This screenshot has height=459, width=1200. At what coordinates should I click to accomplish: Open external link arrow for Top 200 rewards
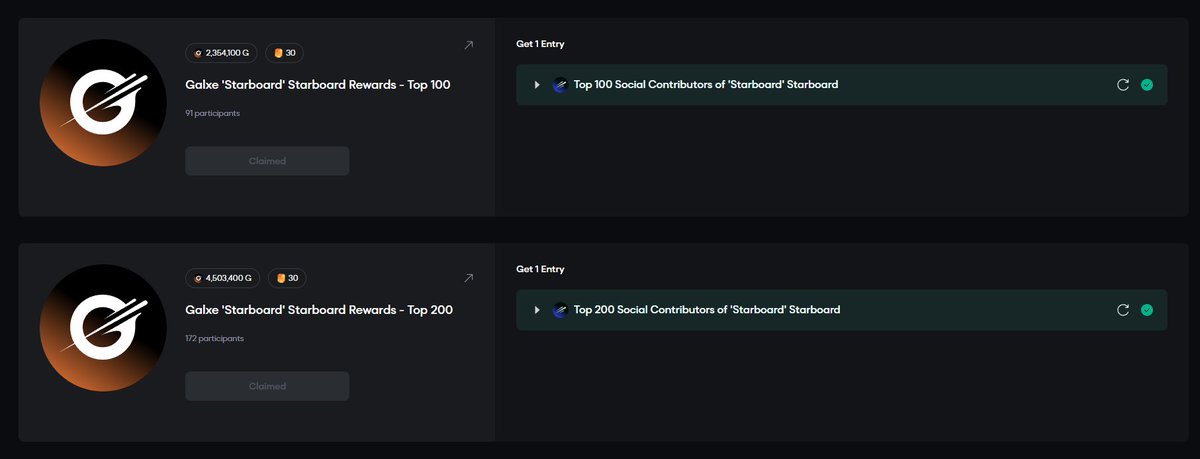click(x=469, y=277)
